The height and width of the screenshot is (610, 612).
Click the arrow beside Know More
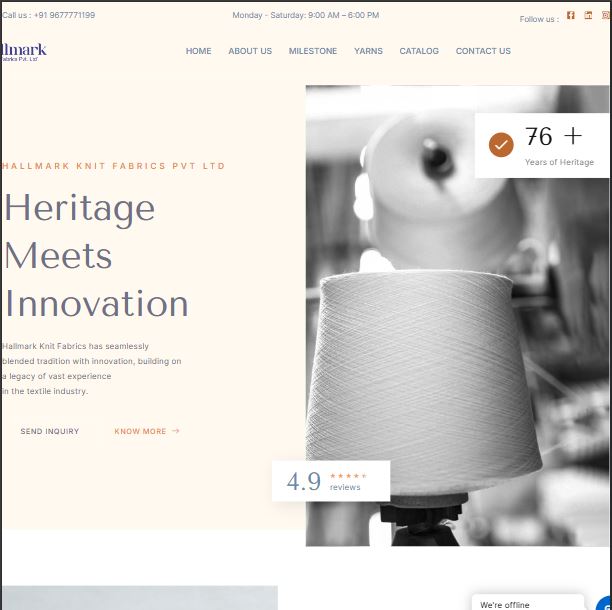[x=176, y=431]
